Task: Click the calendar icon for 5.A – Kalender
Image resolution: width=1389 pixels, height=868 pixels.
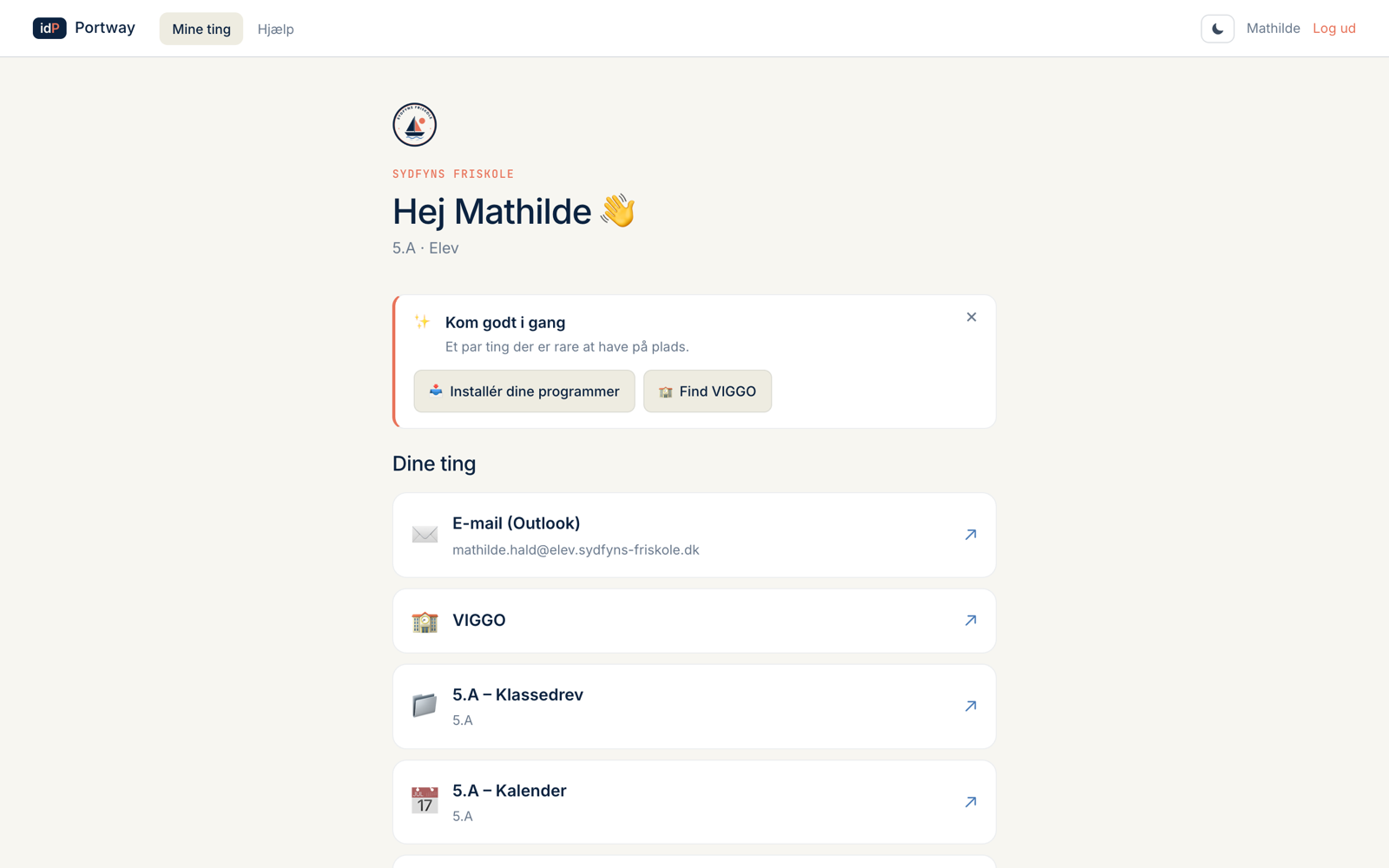Action: (425, 800)
